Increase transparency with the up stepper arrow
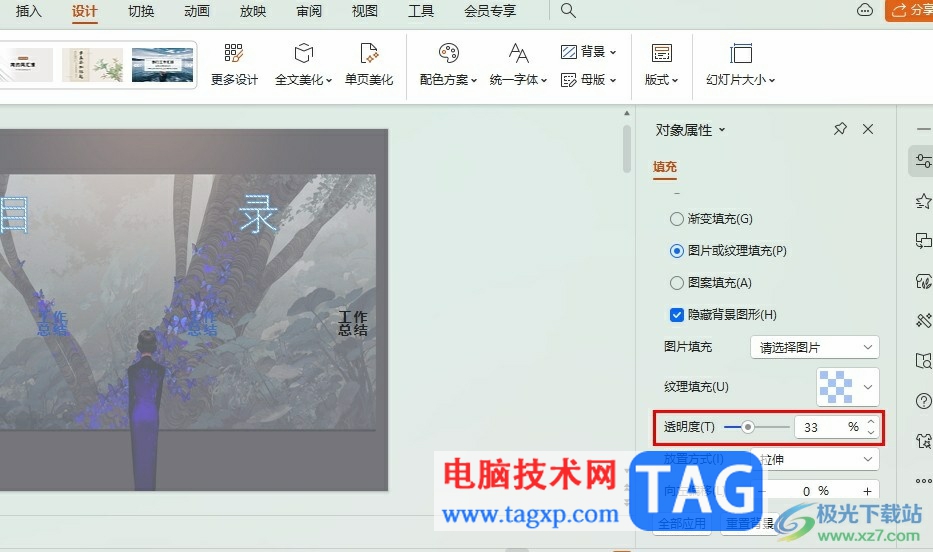Screen dimensions: 933x552 [871, 422]
